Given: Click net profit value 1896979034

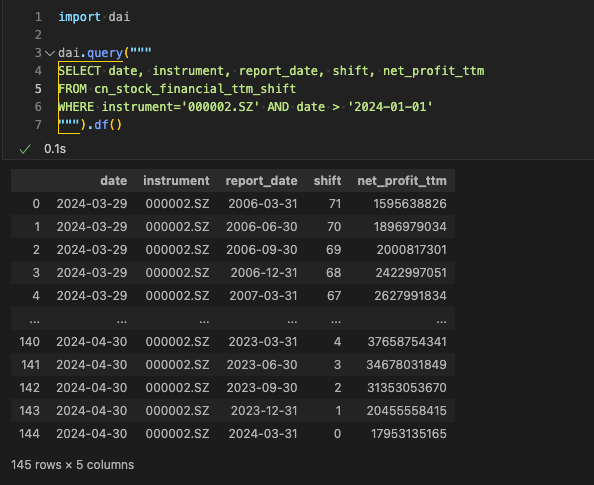Looking at the screenshot, I should (410, 227).
